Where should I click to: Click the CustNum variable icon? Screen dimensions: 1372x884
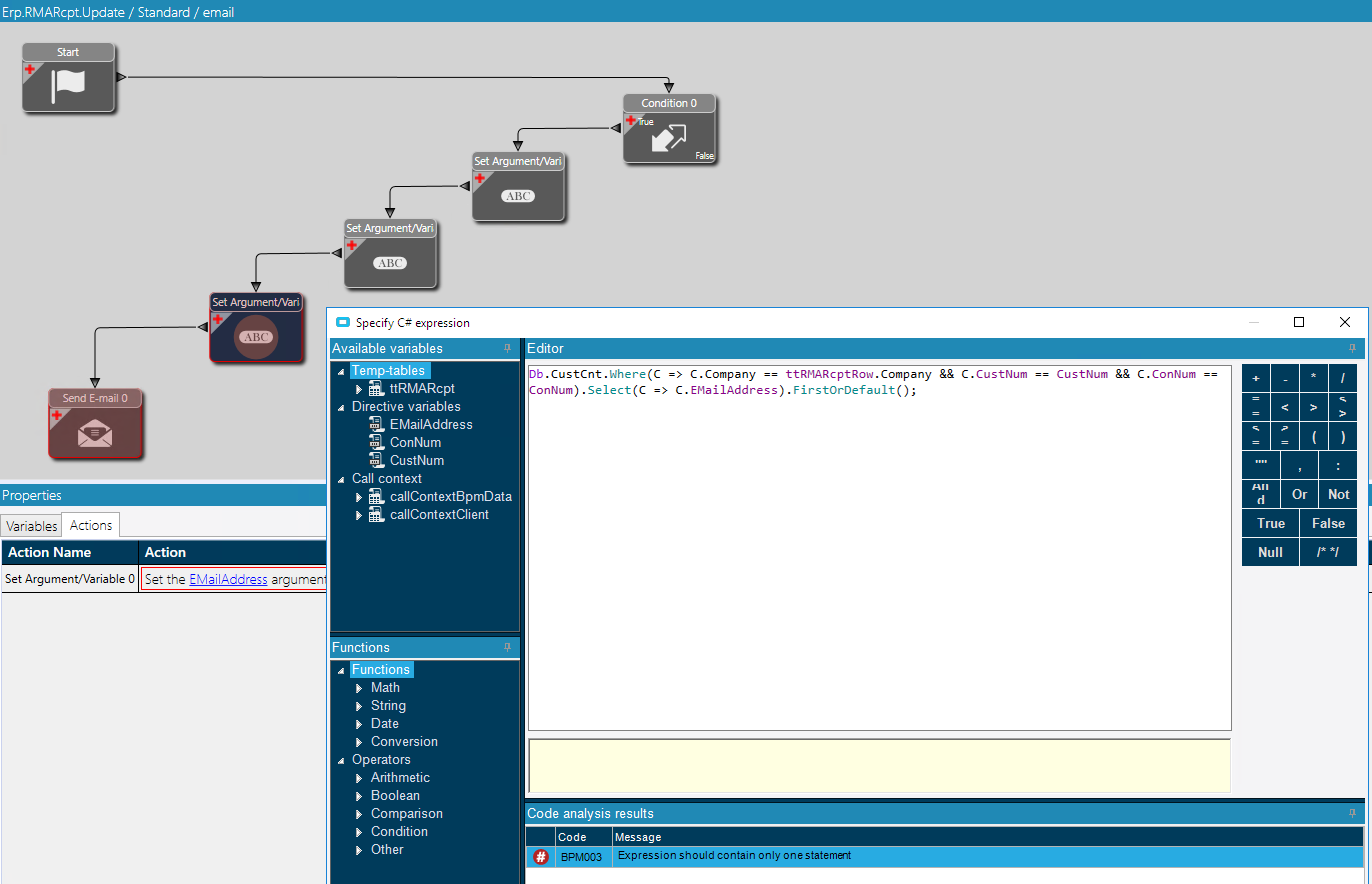point(377,460)
